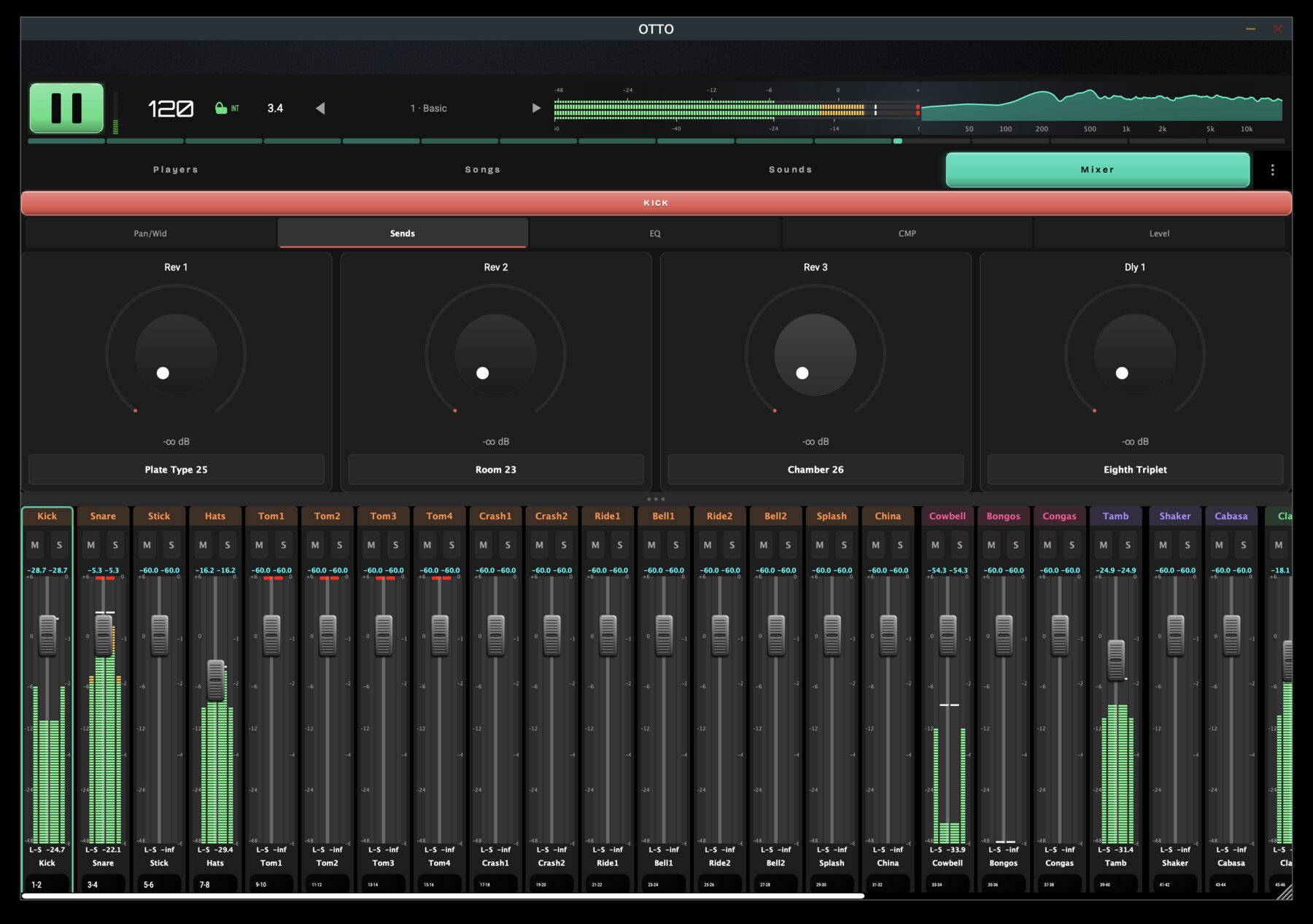
Task: Pause playback with the green pause button
Action: [66, 108]
